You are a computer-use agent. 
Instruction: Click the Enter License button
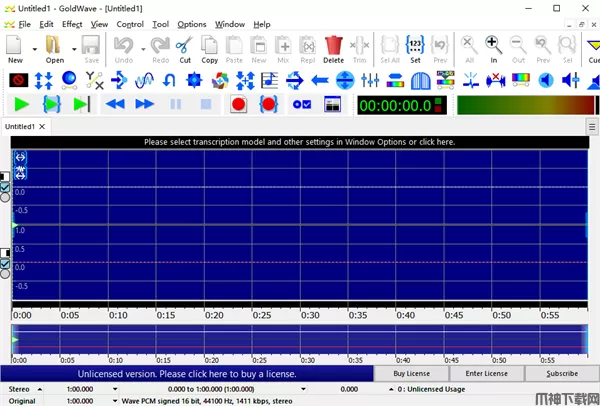487,373
